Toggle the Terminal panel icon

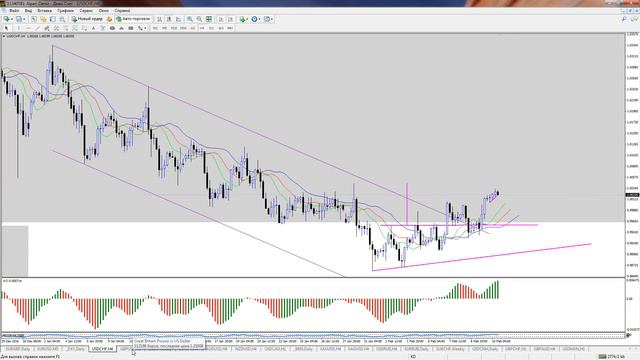62,19
